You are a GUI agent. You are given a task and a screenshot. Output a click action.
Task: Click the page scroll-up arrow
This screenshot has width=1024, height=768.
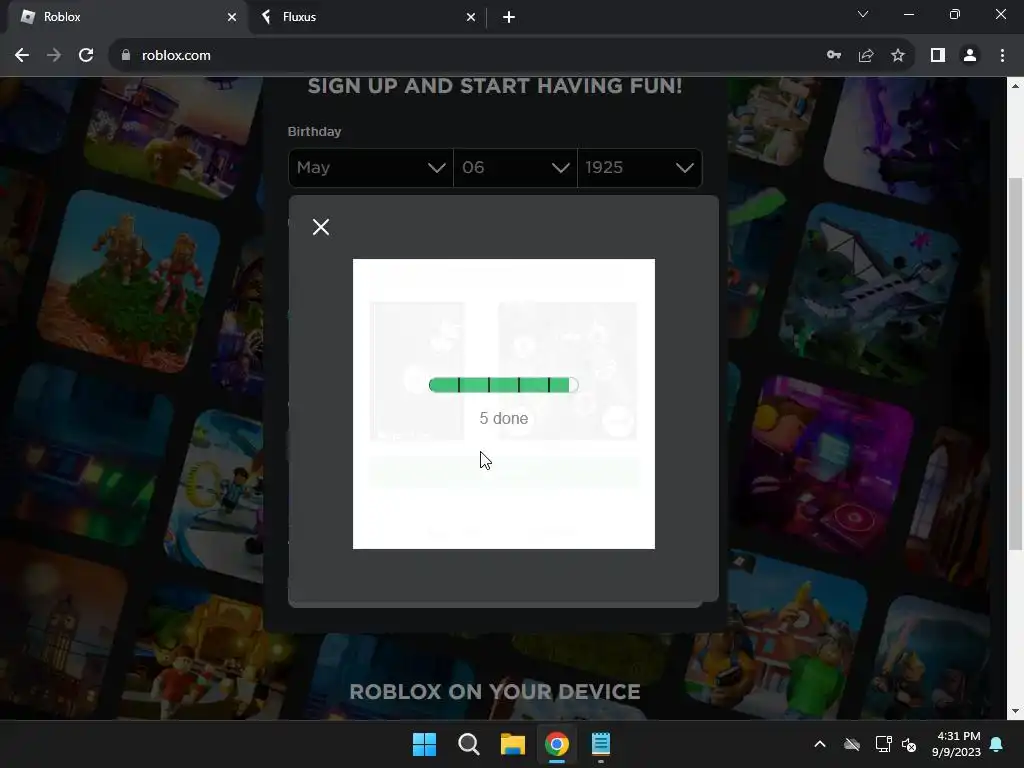[1016, 86]
